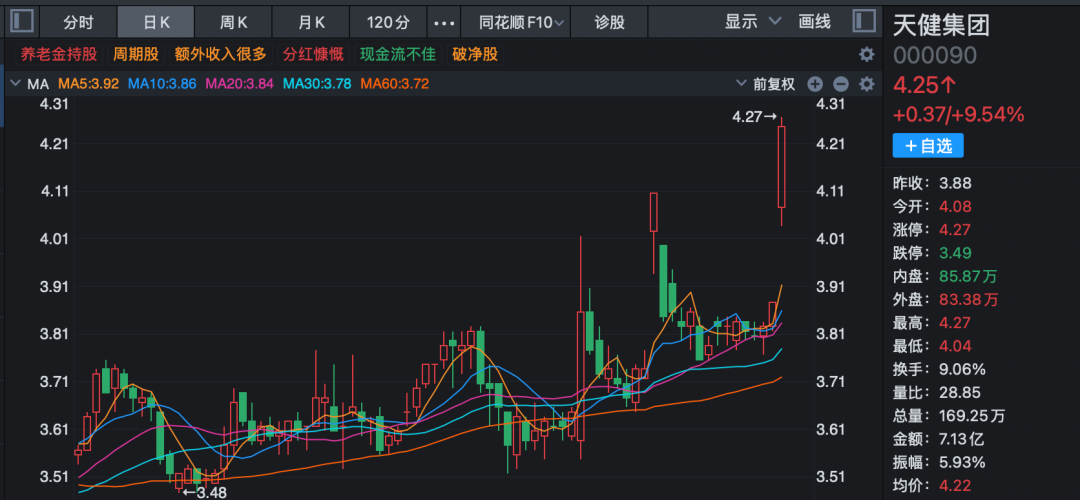Click the 诊股 stock diagnosis button

610,21
